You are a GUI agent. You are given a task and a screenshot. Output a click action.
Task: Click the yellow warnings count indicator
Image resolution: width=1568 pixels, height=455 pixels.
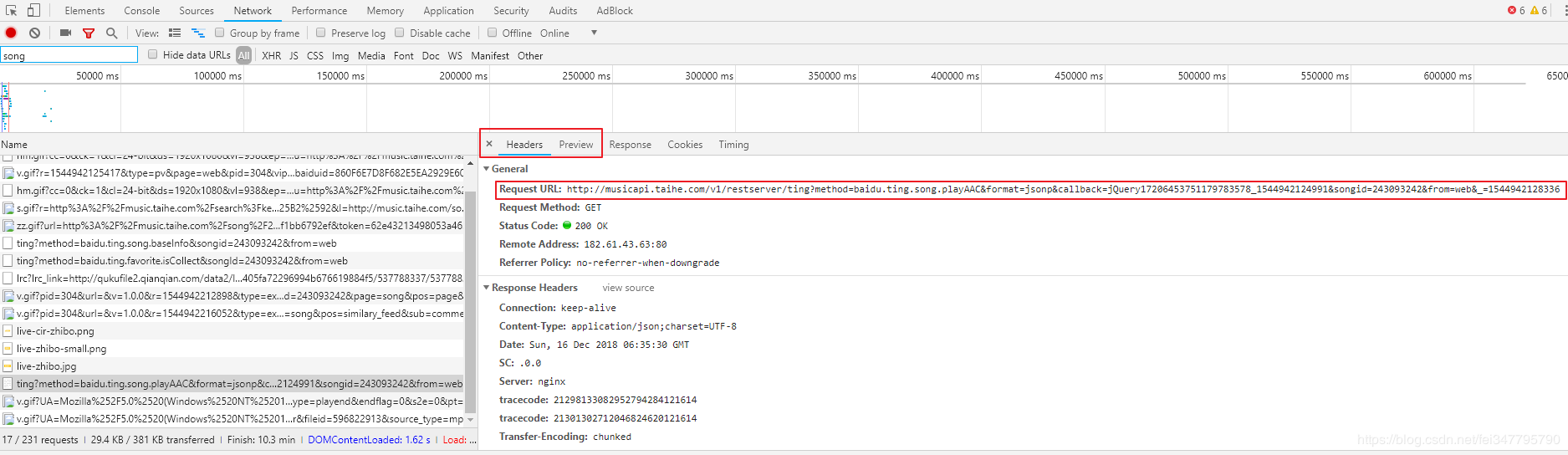1539,10
